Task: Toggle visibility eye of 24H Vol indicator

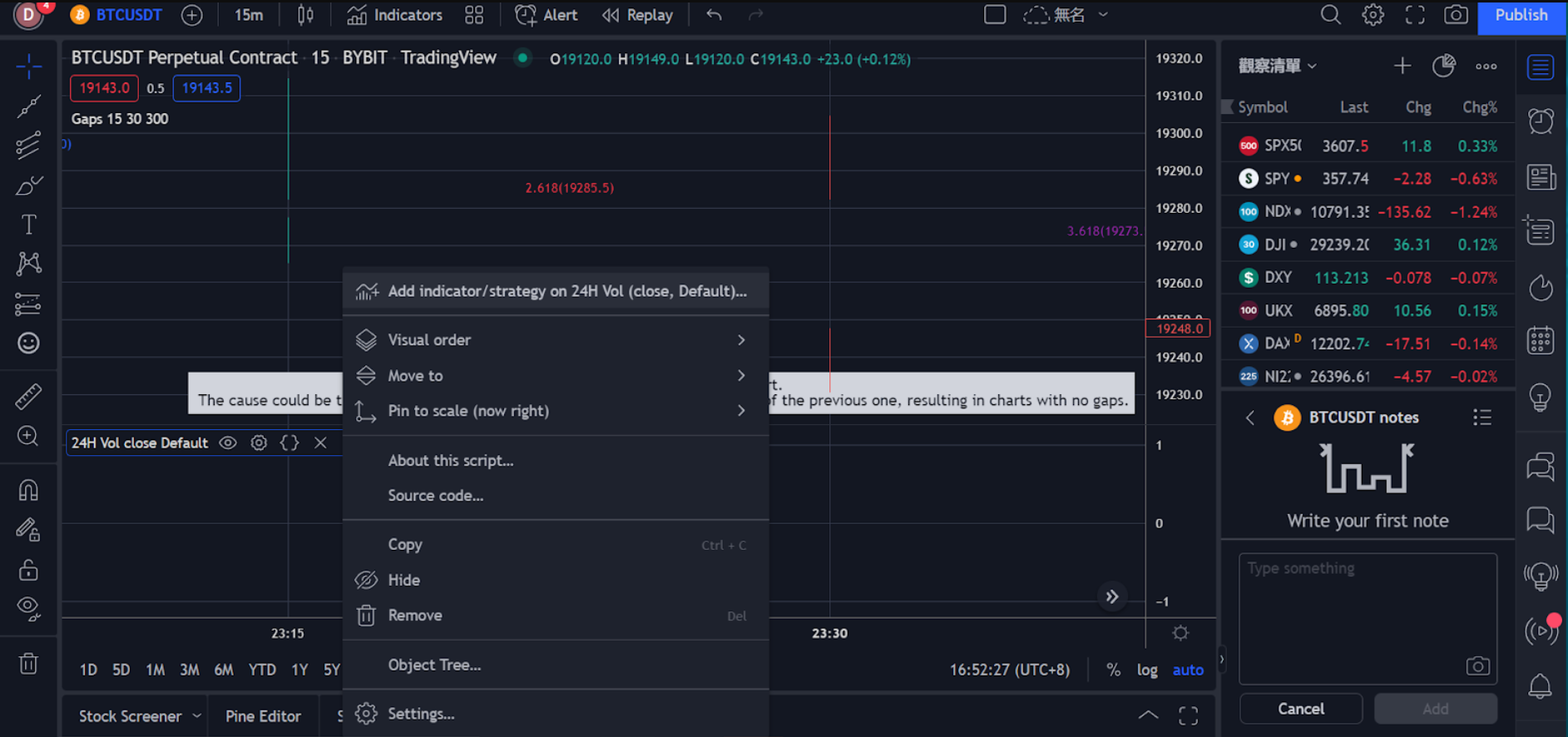Action: point(228,443)
